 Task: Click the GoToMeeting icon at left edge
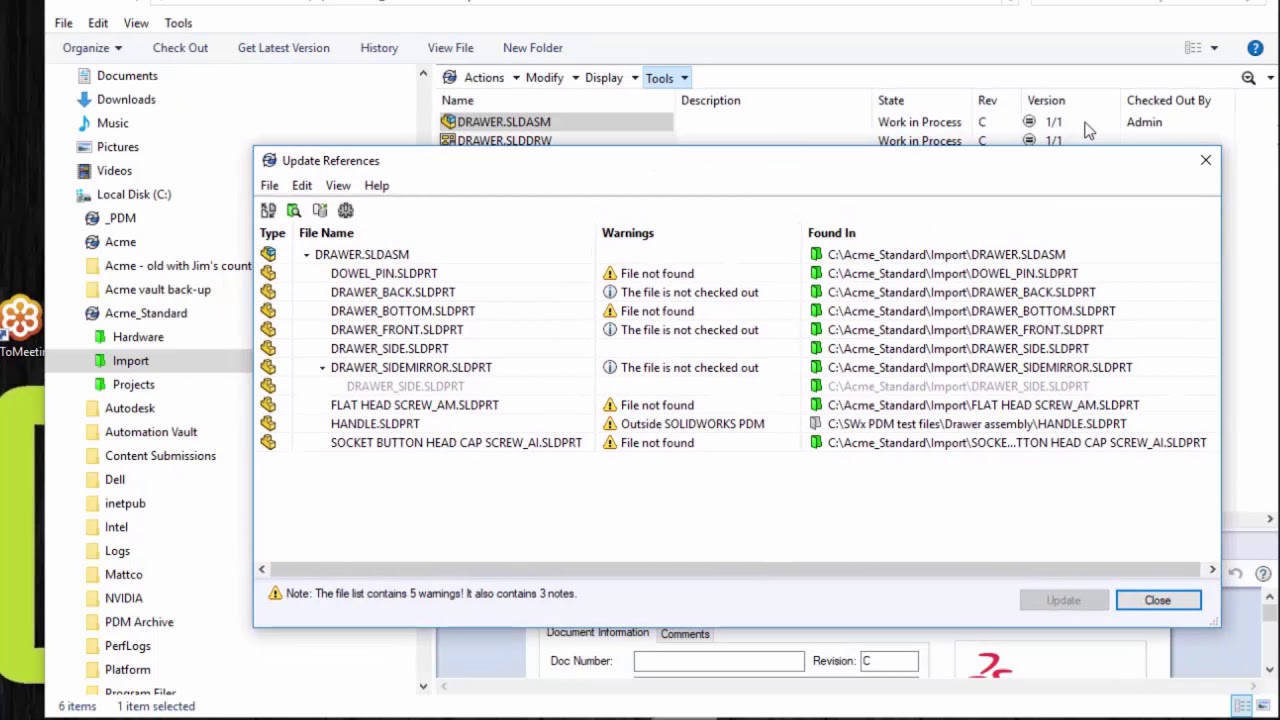click(x=20, y=318)
